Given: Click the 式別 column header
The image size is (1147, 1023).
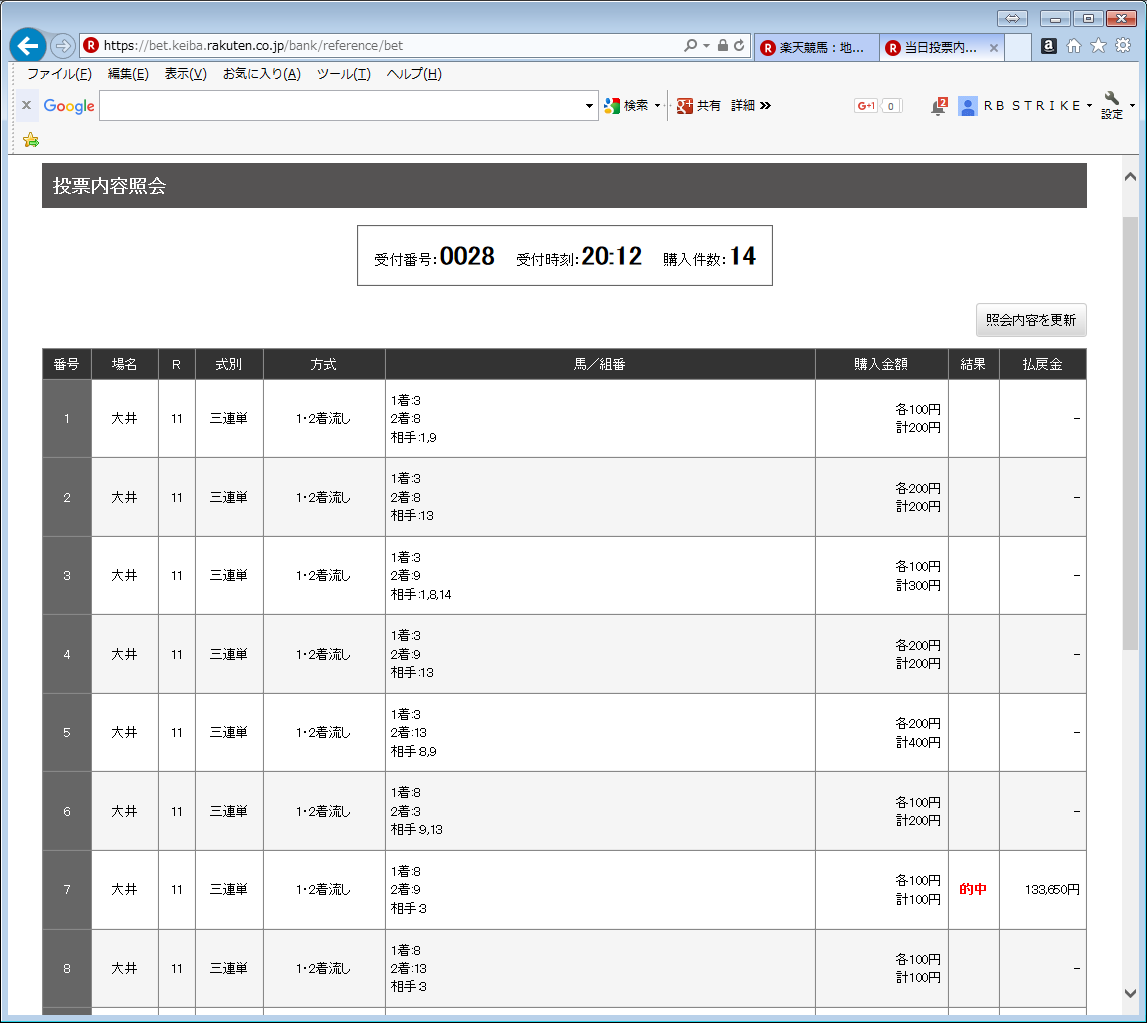Looking at the screenshot, I should point(229,364).
